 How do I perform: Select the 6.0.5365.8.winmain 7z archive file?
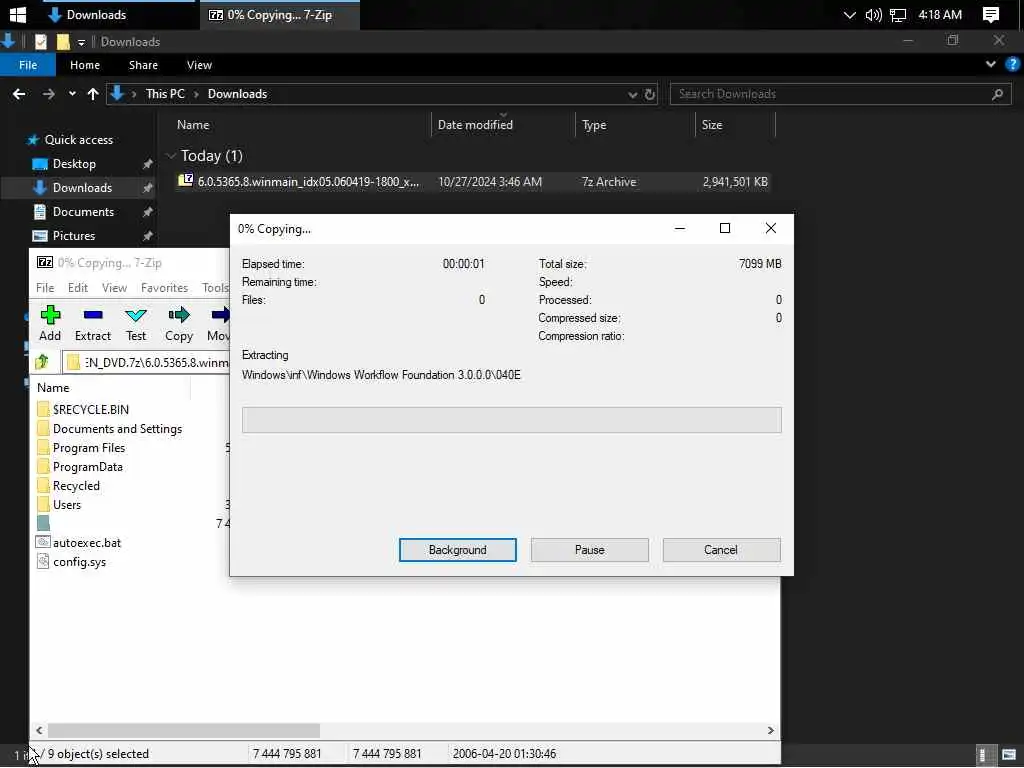(473, 182)
